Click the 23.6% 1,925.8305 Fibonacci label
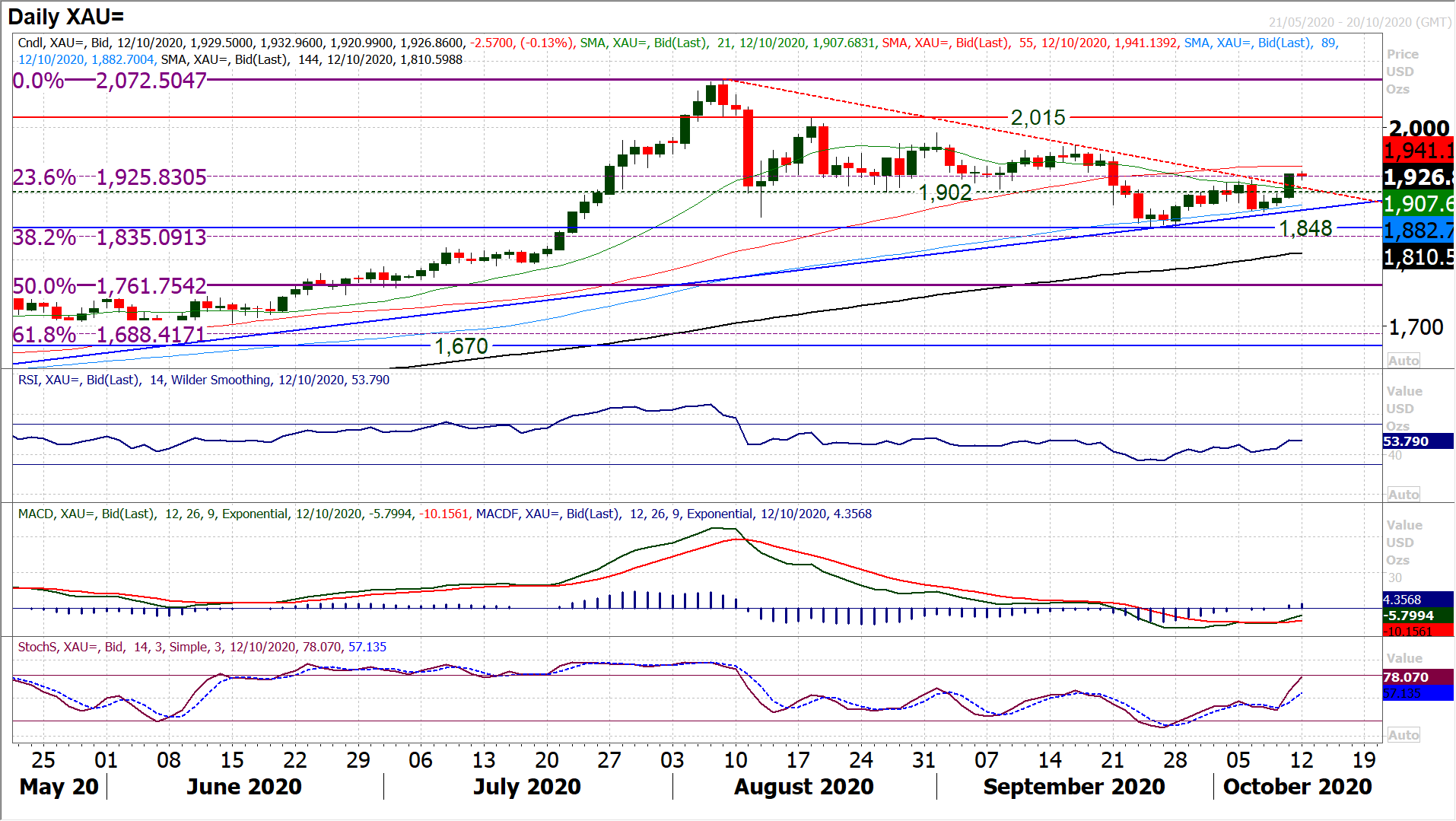This screenshot has width=1456, height=821. 110,177
